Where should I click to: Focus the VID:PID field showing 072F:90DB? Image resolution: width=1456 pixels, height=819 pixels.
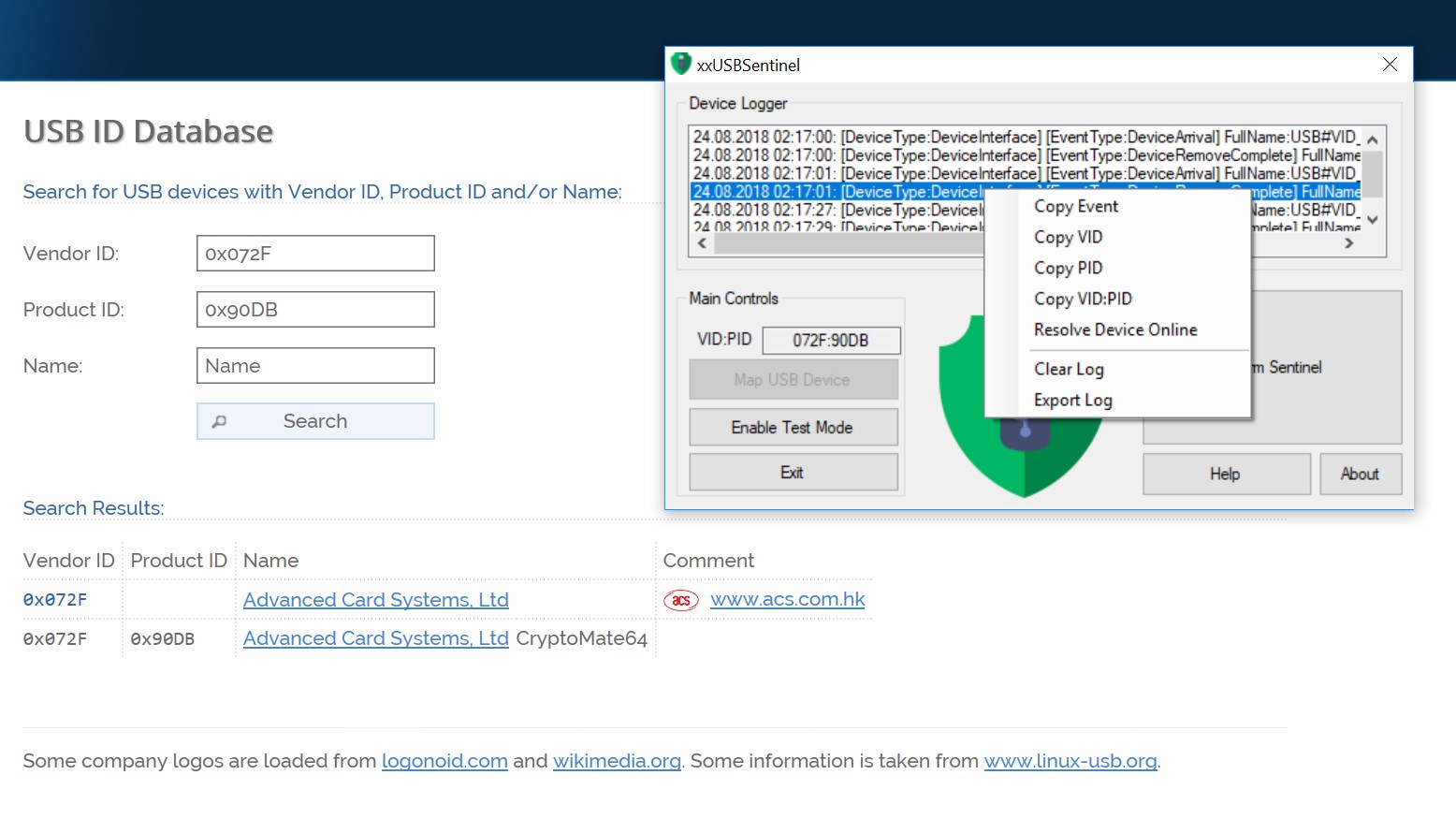click(x=831, y=341)
